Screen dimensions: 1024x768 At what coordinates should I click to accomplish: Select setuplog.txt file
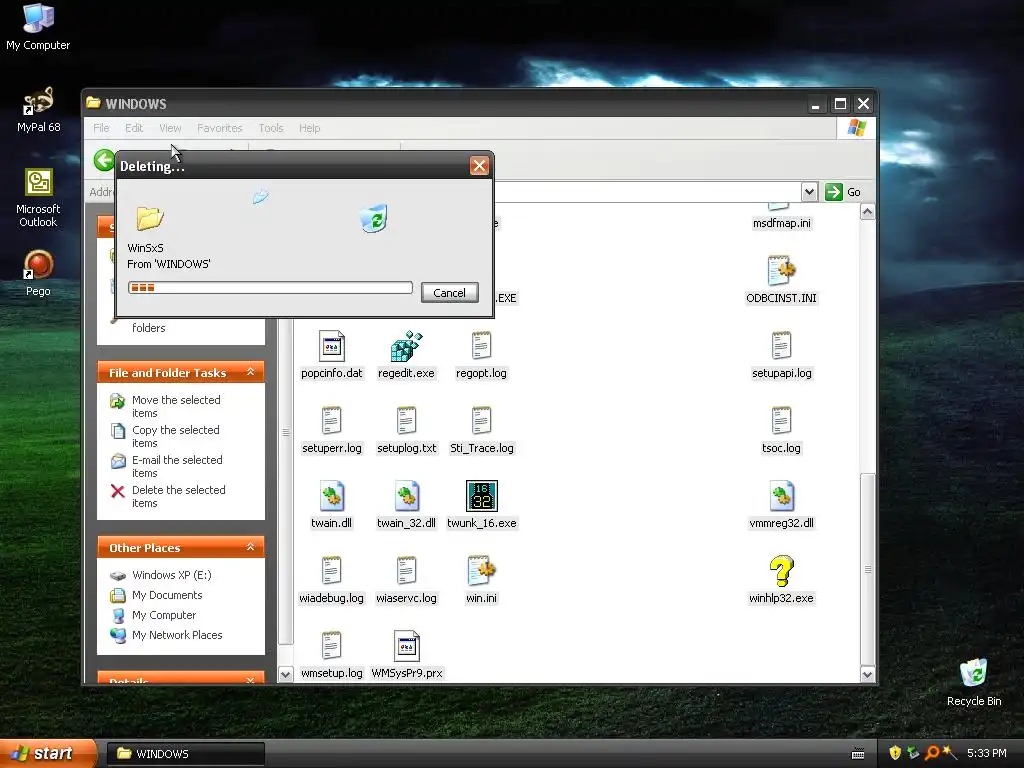pos(406,430)
